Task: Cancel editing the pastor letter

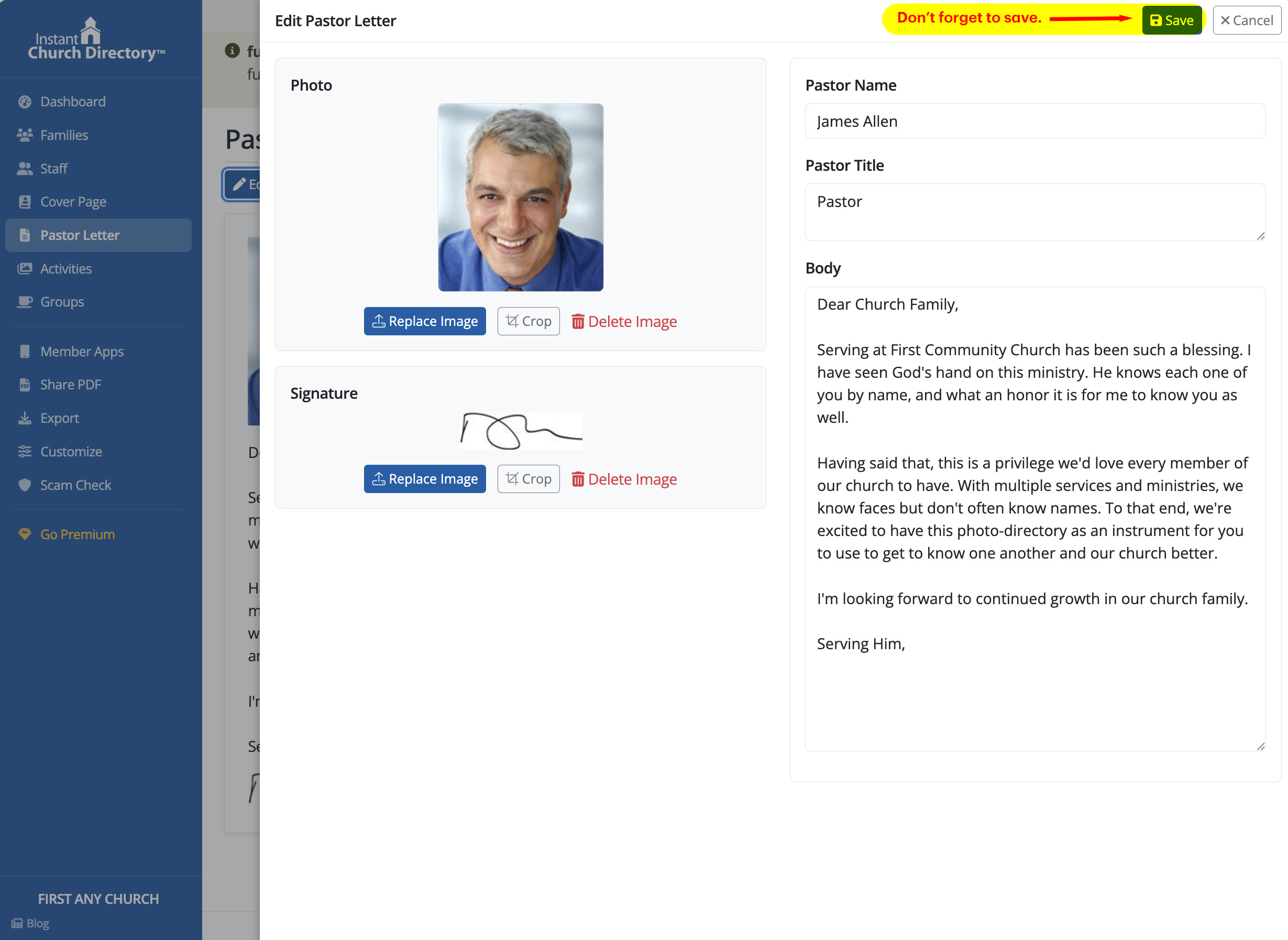Action: tap(1246, 20)
